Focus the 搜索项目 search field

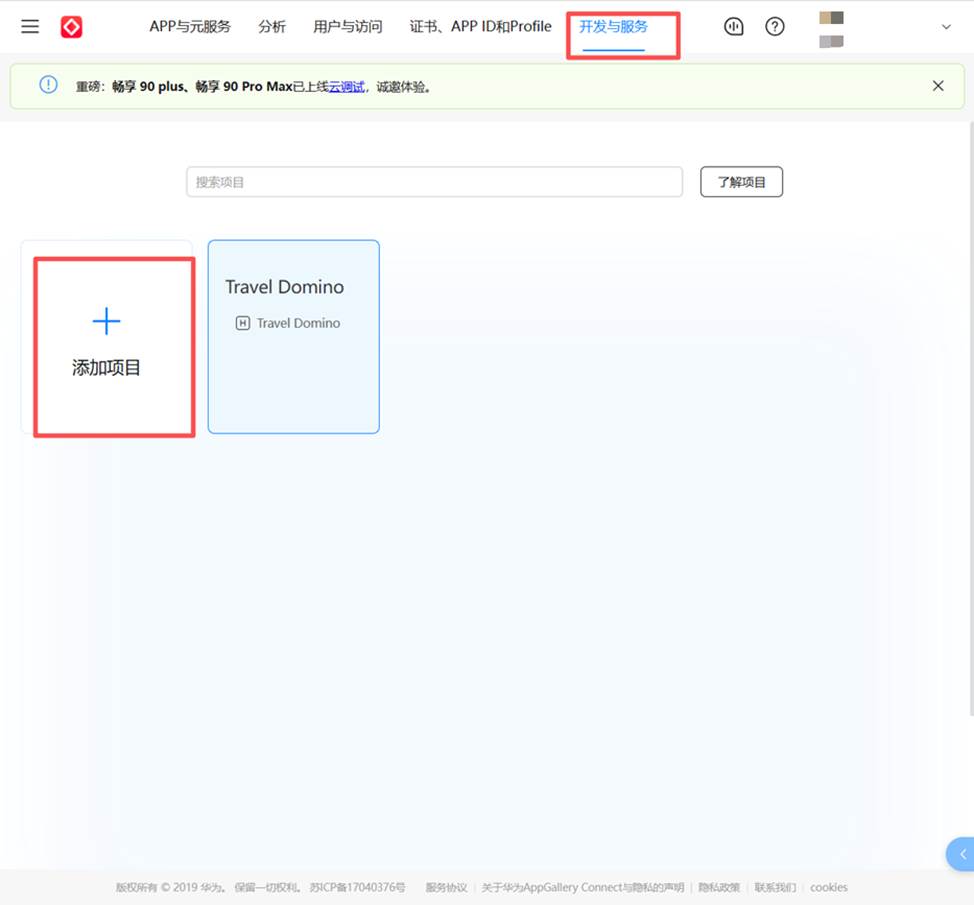434,182
